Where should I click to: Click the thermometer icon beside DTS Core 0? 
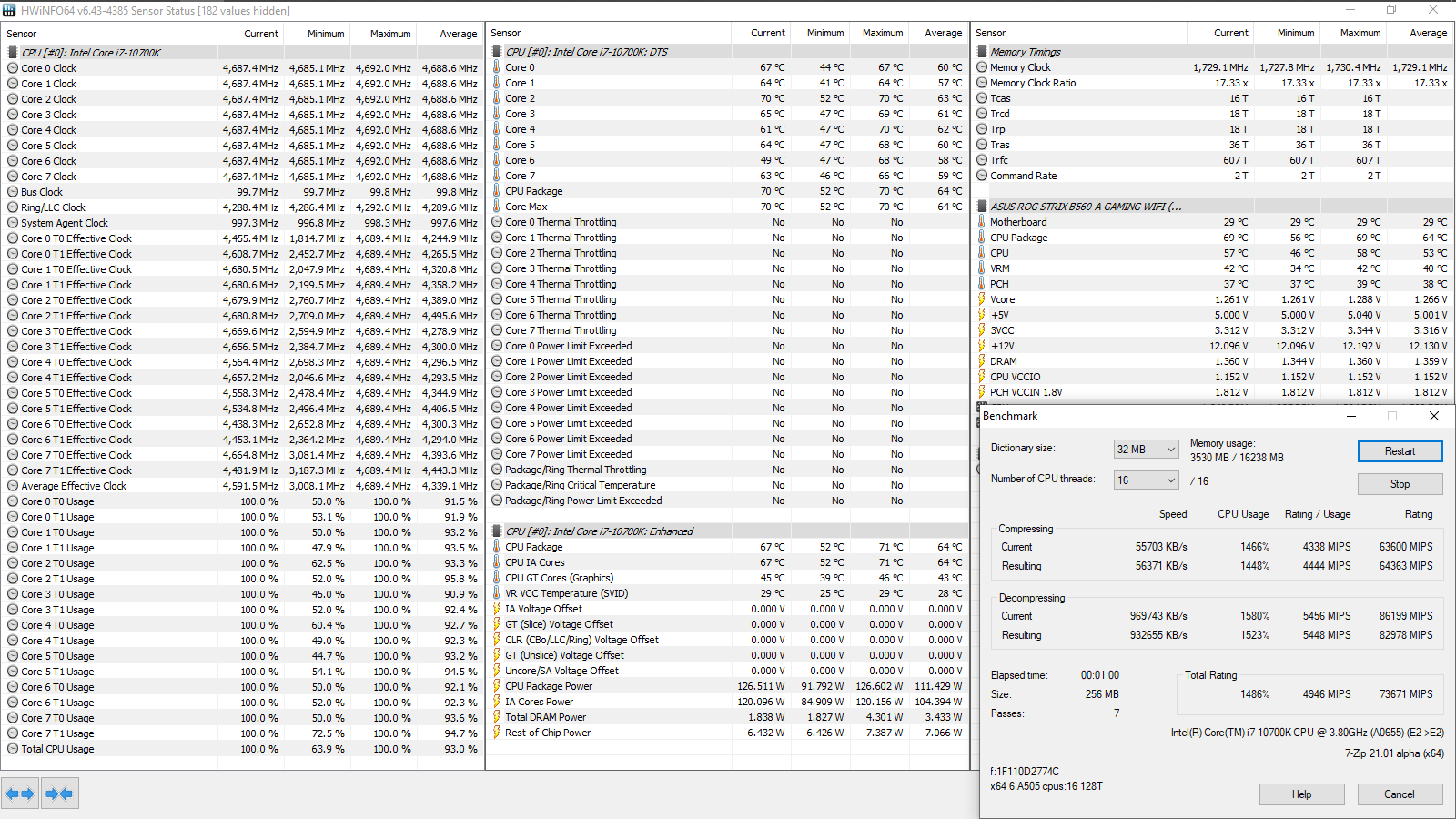pos(497,67)
